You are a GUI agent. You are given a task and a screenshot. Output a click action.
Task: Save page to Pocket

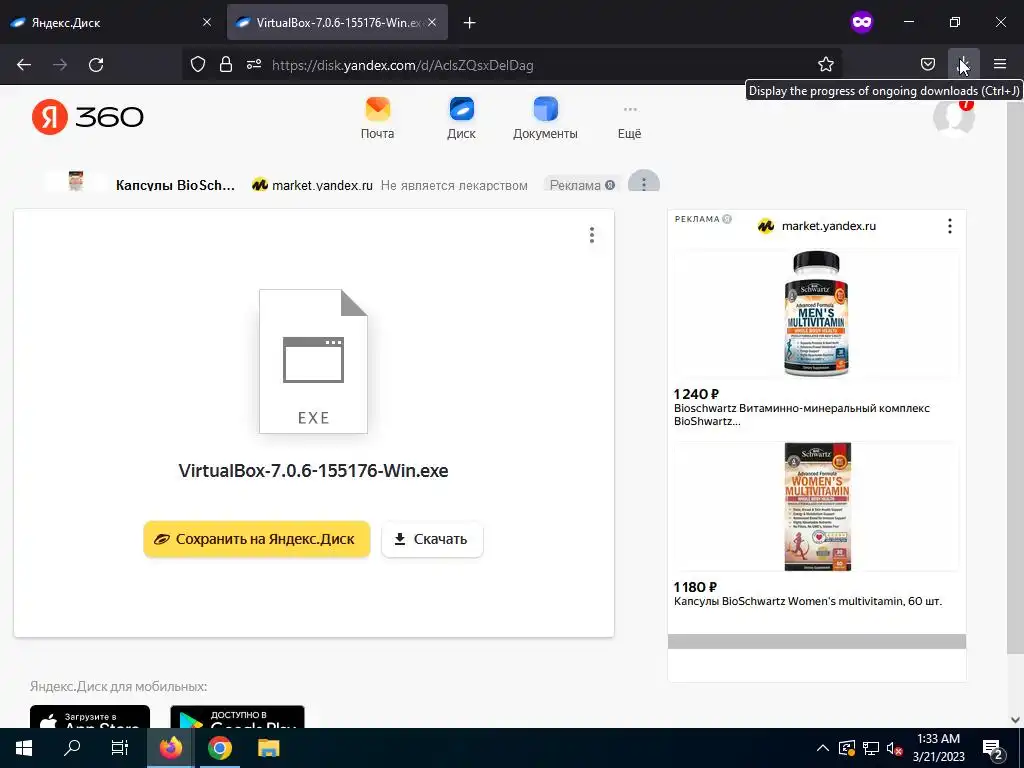(x=927, y=64)
